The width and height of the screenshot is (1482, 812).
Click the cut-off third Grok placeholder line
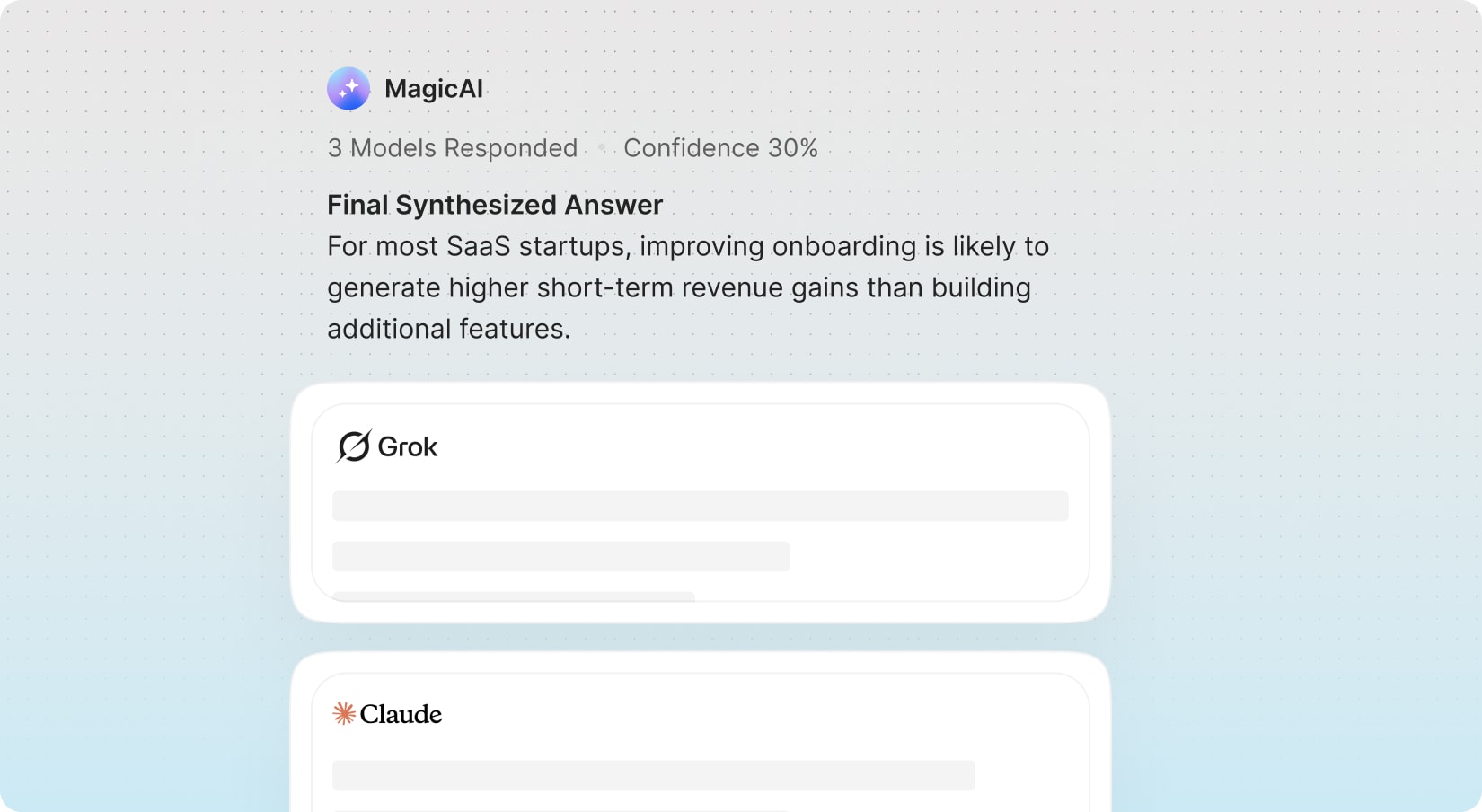click(x=513, y=596)
